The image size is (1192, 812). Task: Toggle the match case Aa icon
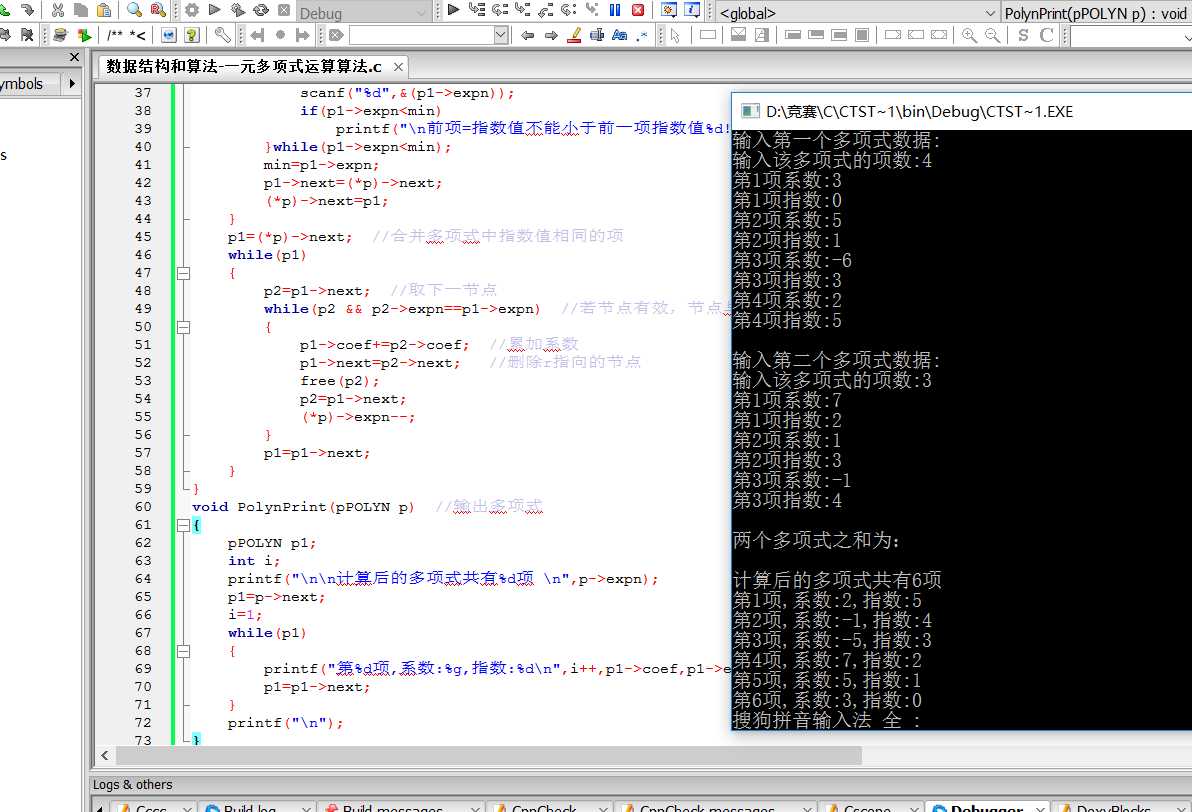pyautogui.click(x=620, y=34)
